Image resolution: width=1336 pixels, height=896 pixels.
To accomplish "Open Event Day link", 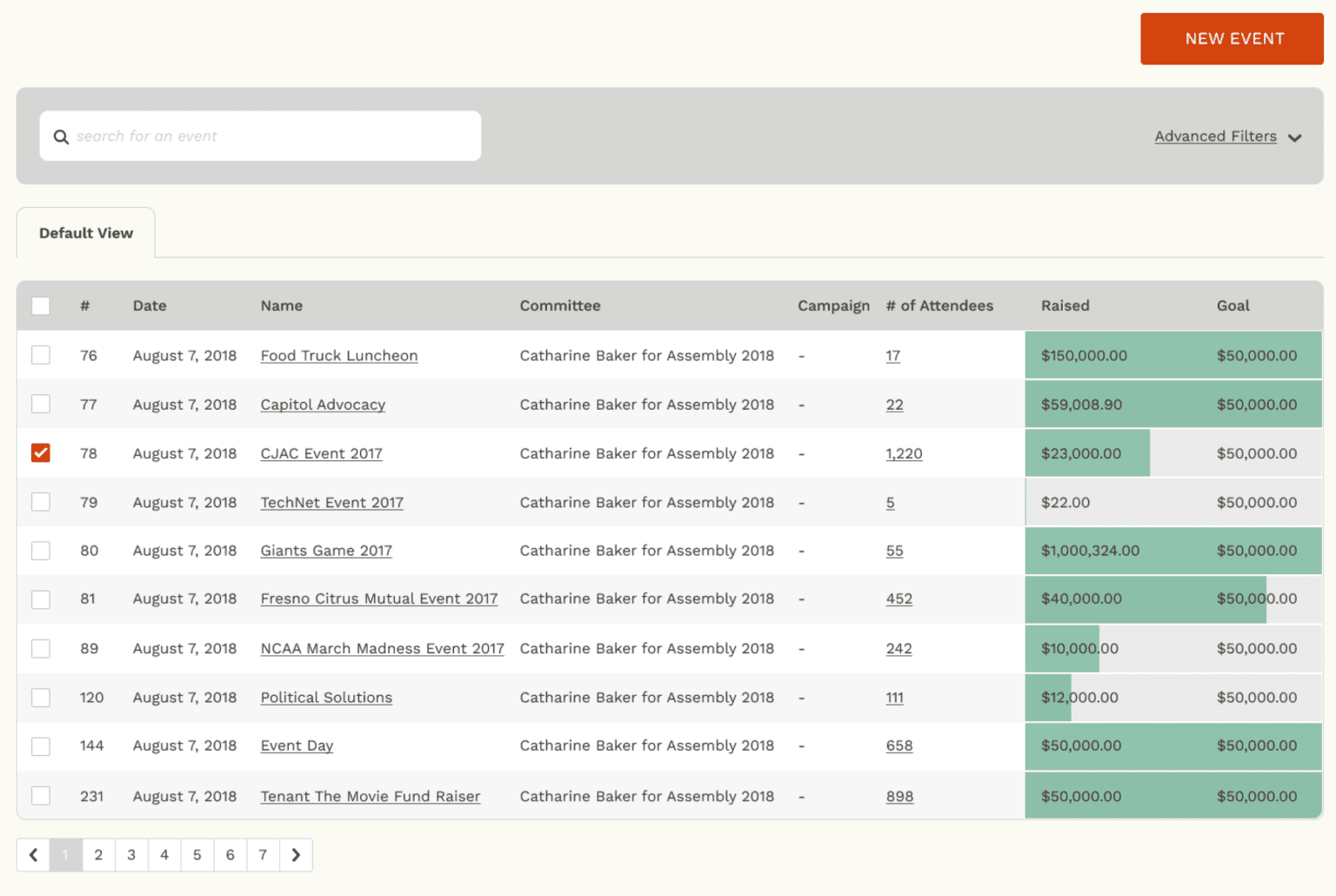I will click(297, 746).
